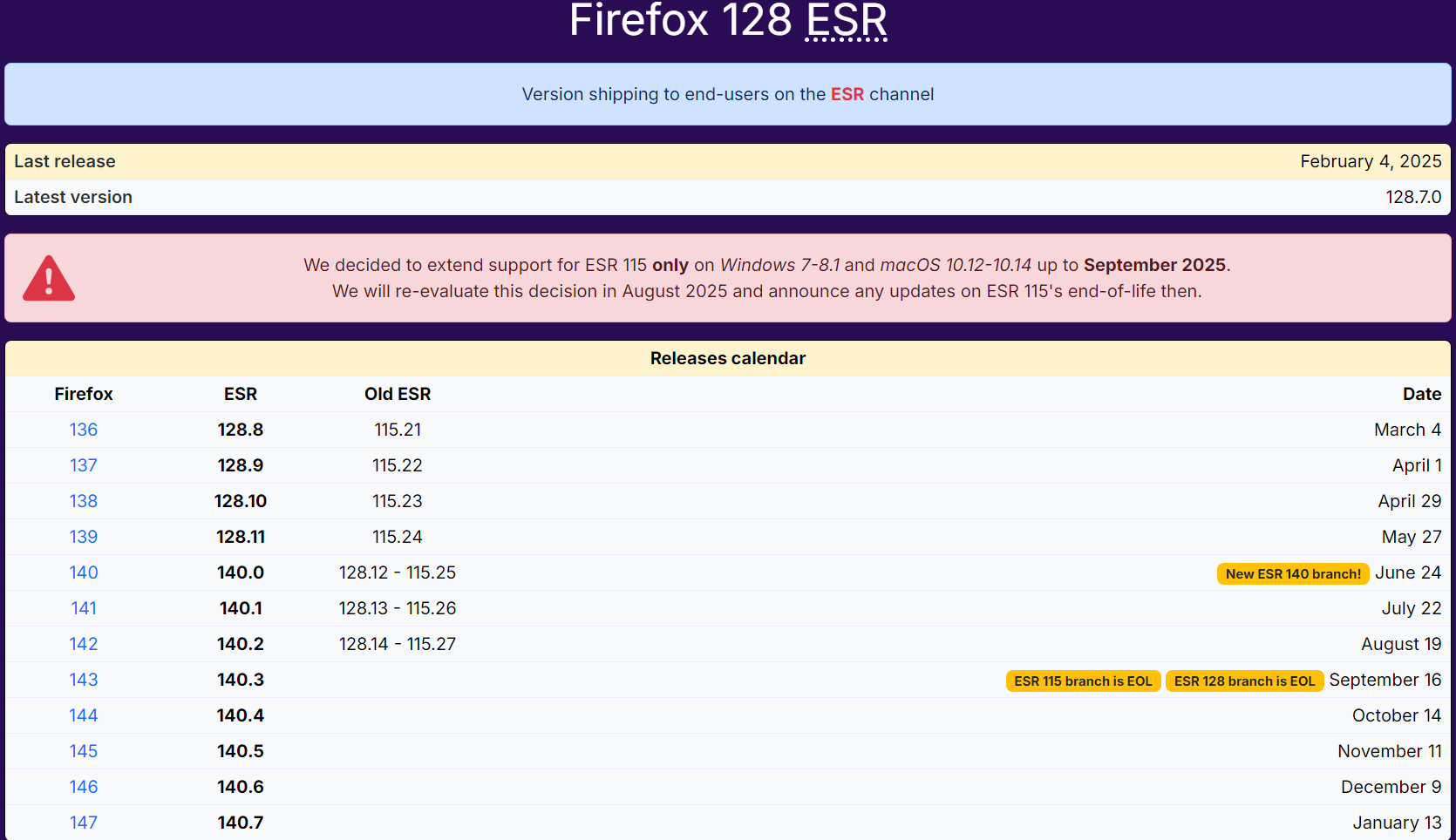Click the 'May 27' release date

1412,537
